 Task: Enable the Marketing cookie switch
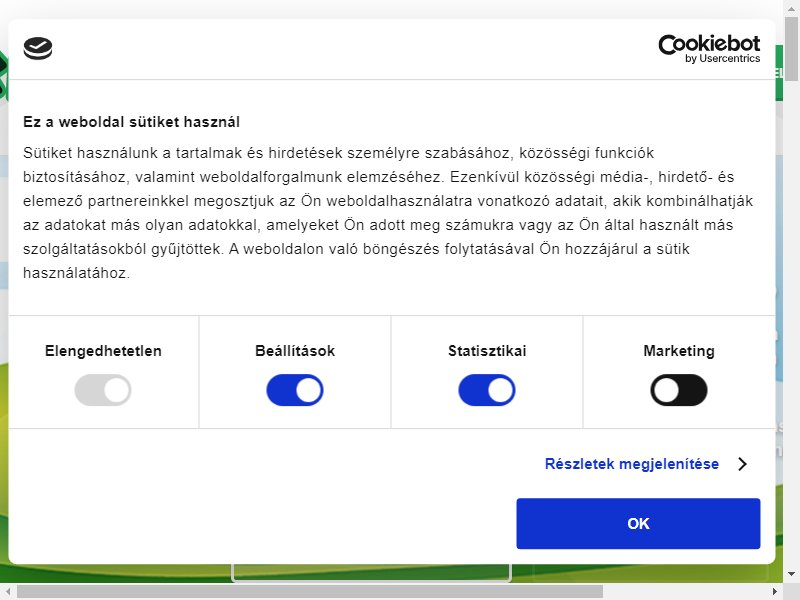click(x=679, y=390)
